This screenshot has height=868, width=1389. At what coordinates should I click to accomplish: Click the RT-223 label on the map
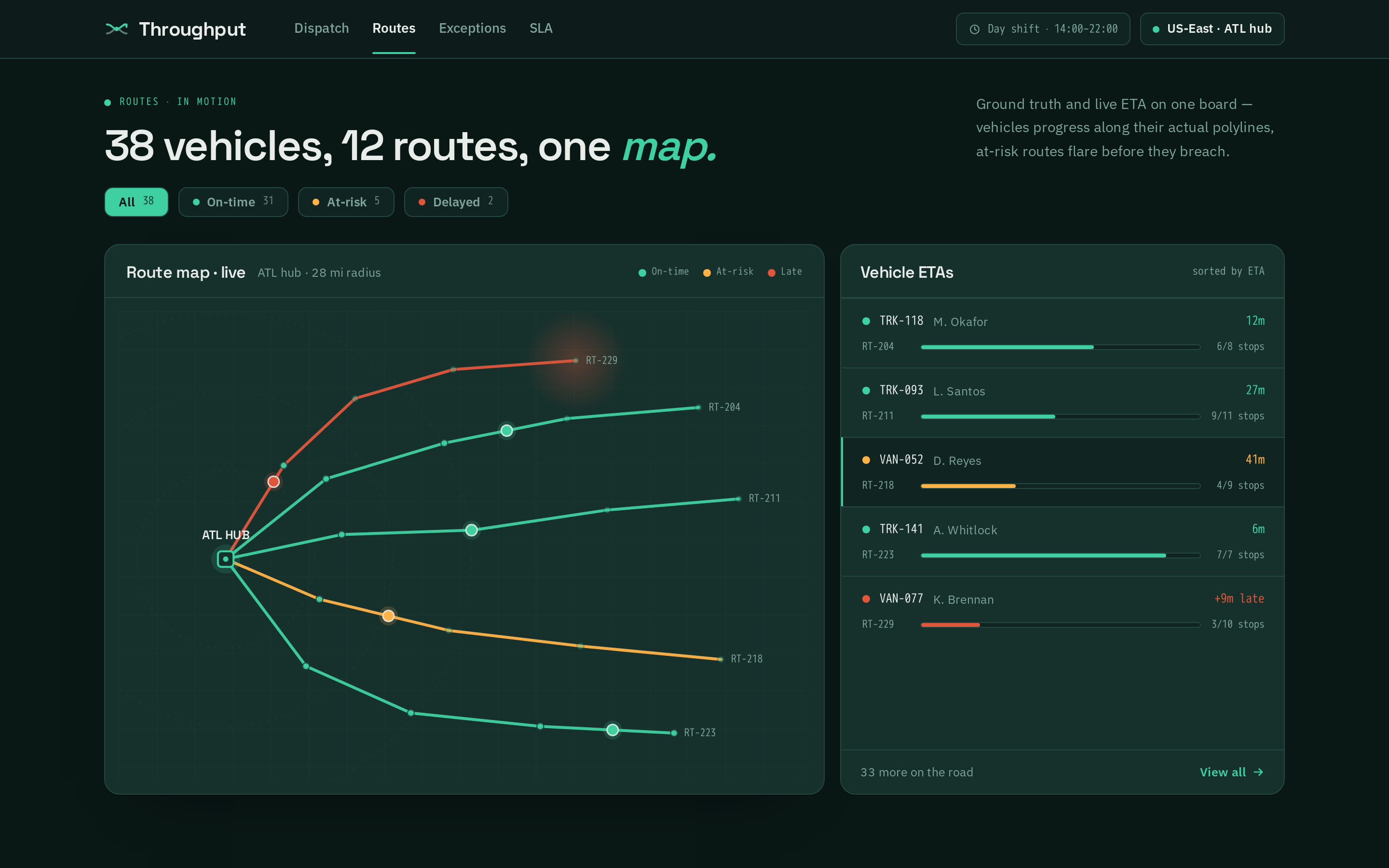[x=700, y=732]
